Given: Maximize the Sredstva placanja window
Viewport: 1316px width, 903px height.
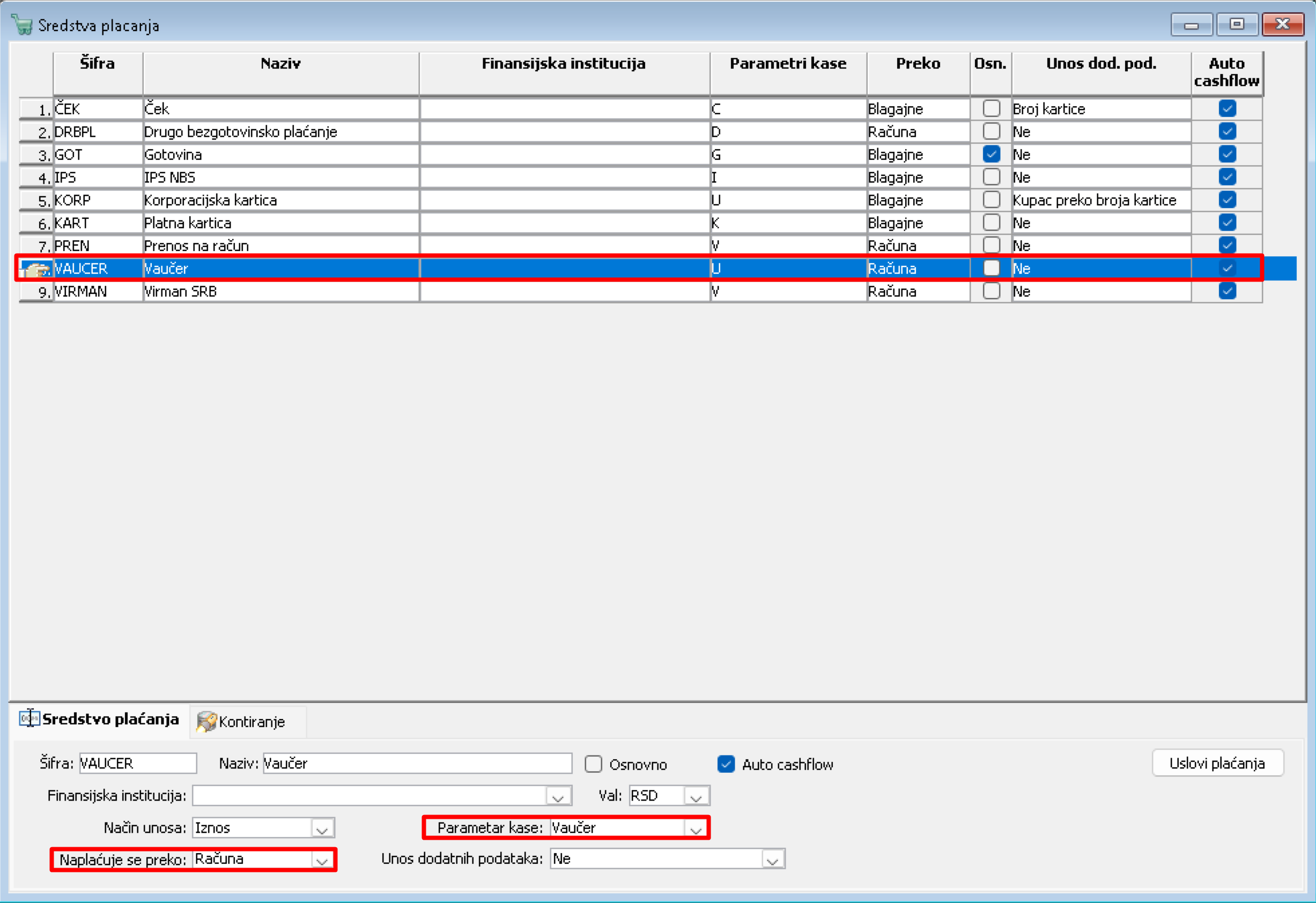Looking at the screenshot, I should pyautogui.click(x=1237, y=24).
